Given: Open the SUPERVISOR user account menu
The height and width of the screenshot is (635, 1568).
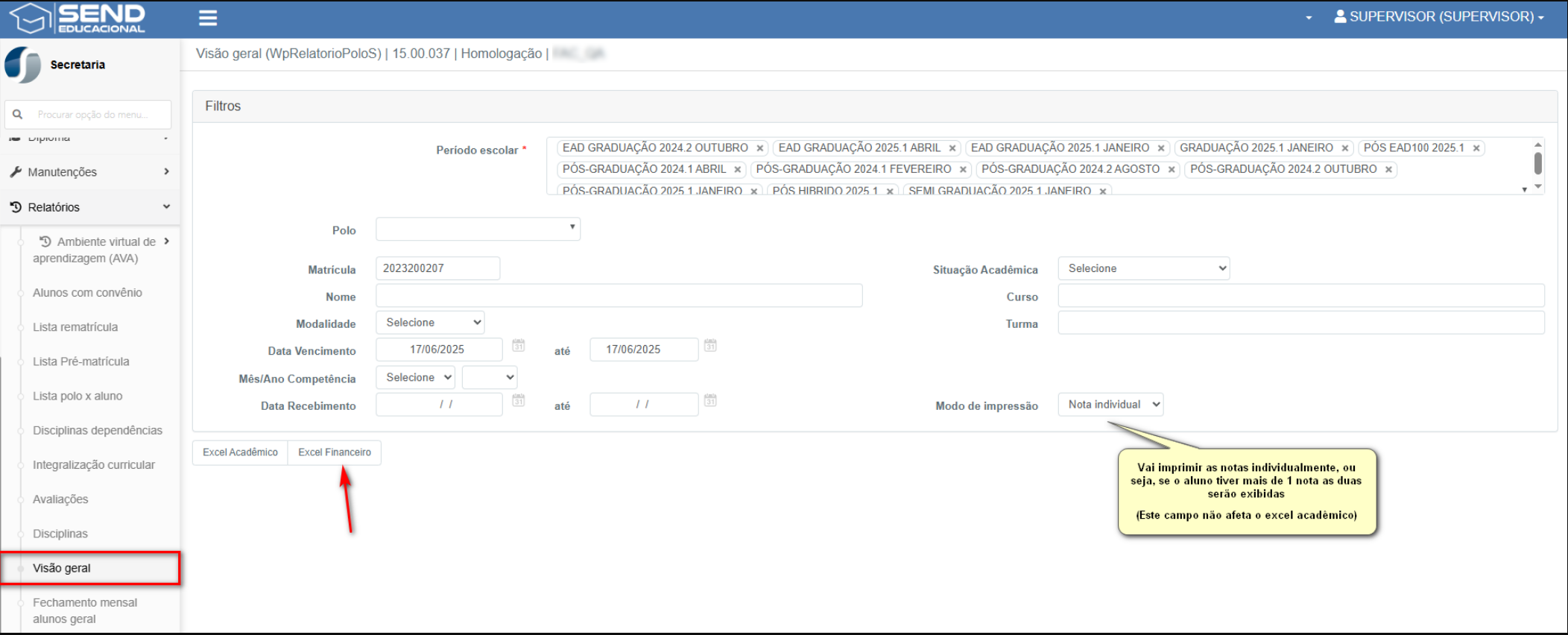Looking at the screenshot, I should 1438,16.
